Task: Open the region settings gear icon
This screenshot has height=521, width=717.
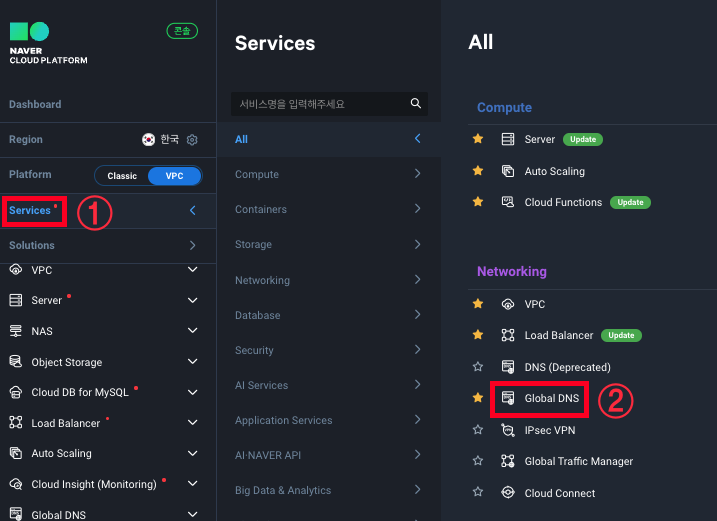Action: click(192, 140)
